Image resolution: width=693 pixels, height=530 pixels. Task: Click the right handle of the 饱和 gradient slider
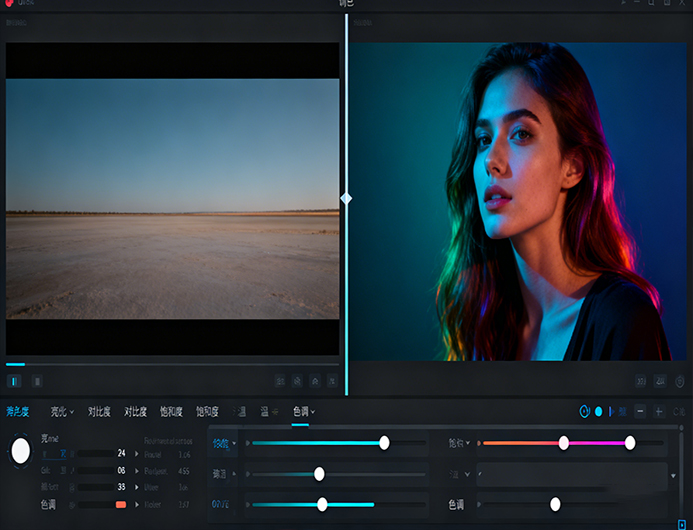pyautogui.click(x=630, y=443)
